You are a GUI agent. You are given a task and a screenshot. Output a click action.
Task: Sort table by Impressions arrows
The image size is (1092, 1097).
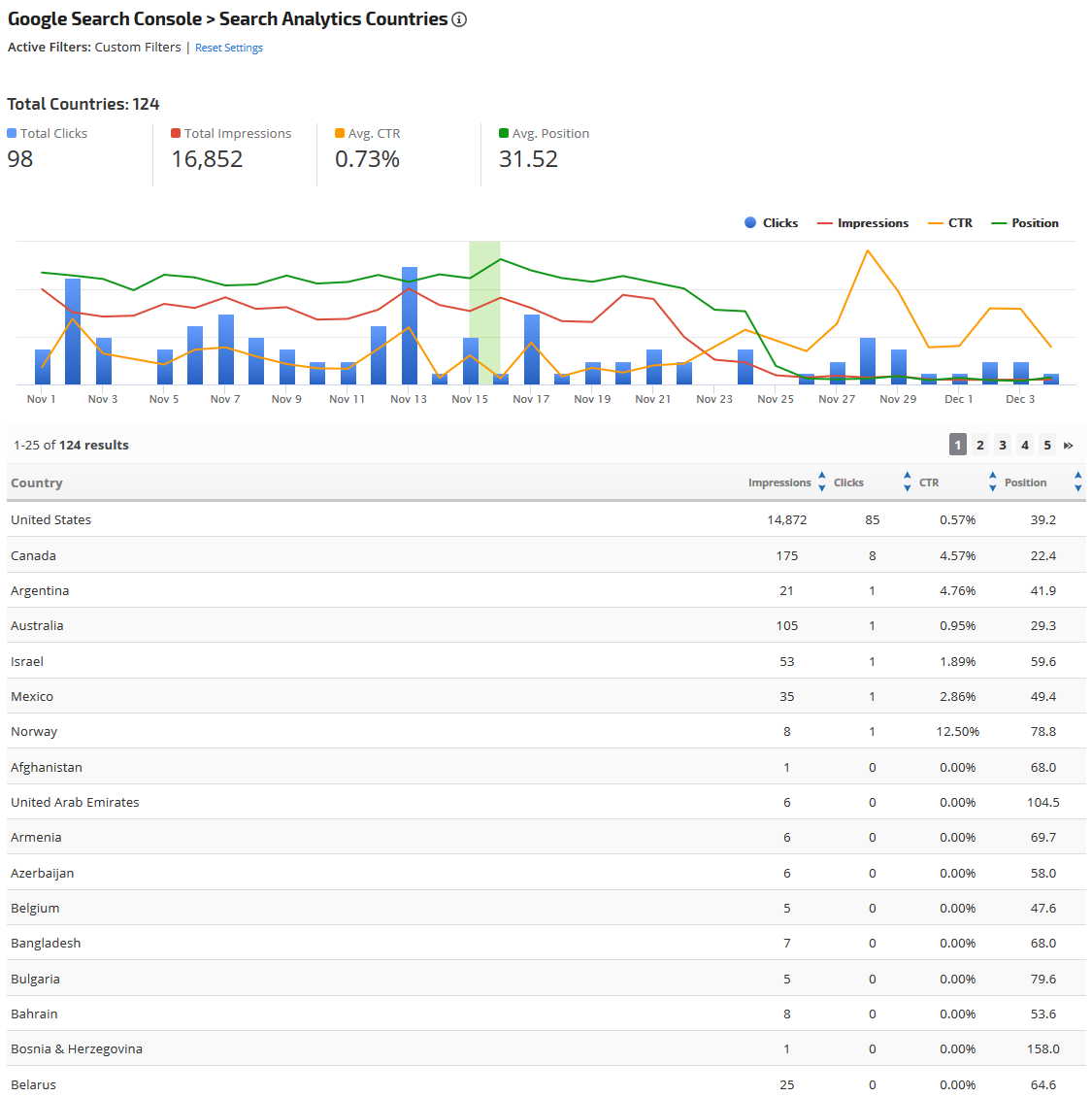(822, 482)
